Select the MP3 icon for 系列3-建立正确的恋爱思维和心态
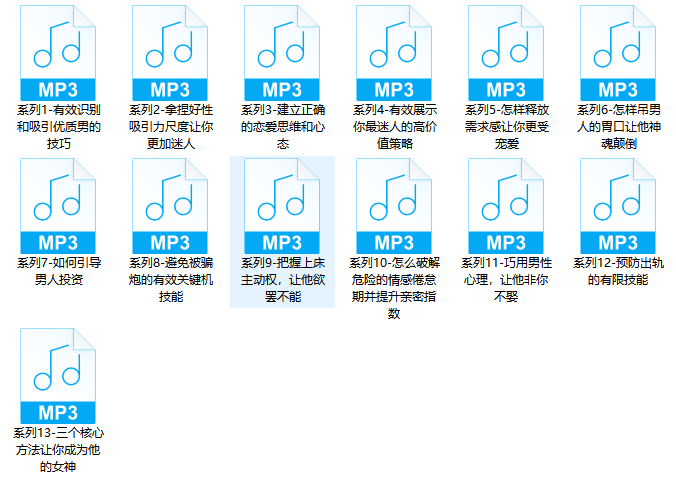 [282, 53]
